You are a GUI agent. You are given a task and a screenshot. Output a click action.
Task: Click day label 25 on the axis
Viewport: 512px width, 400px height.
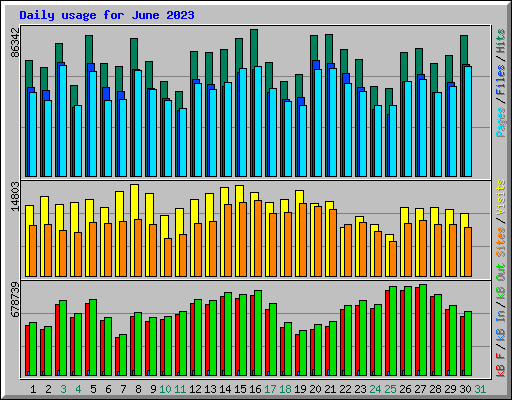click(390, 389)
